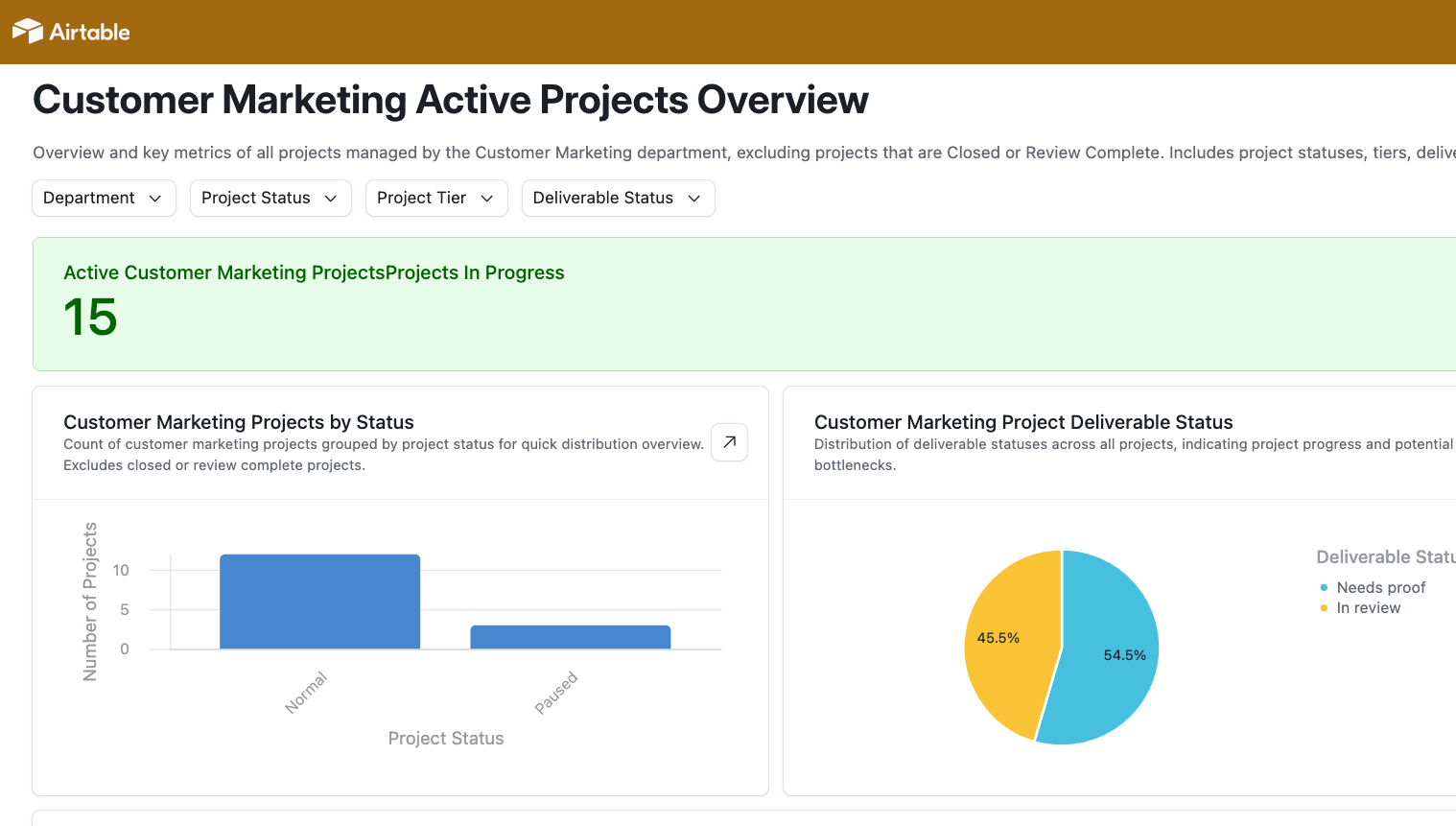
Task: Click Customer Marketing Projects by Status title
Action: [239, 422]
